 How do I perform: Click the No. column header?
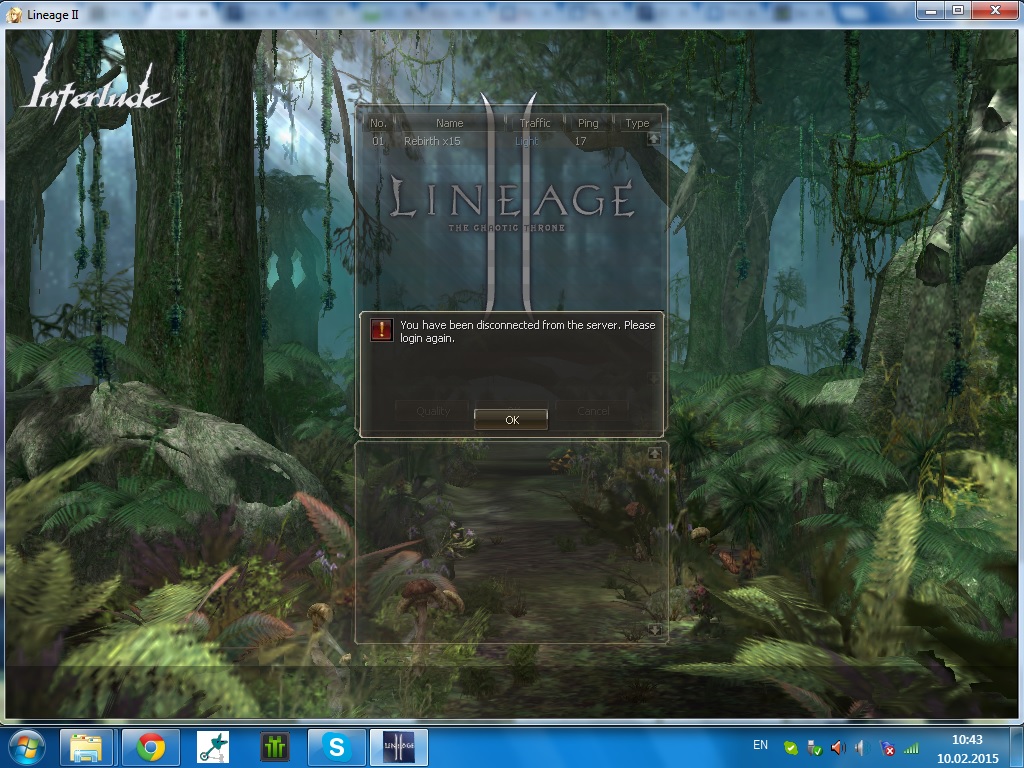coord(378,123)
